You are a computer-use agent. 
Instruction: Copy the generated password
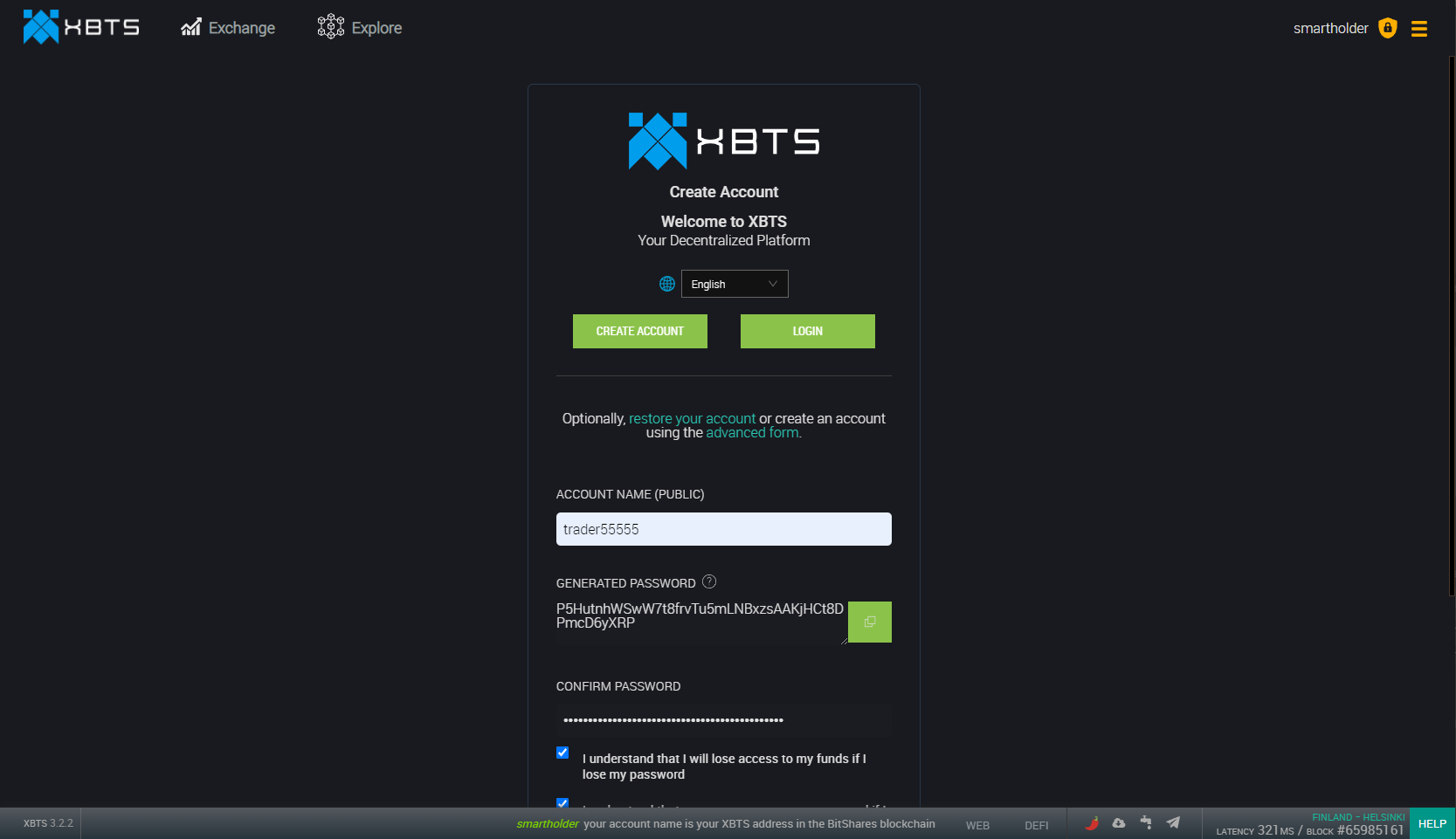(x=870, y=622)
